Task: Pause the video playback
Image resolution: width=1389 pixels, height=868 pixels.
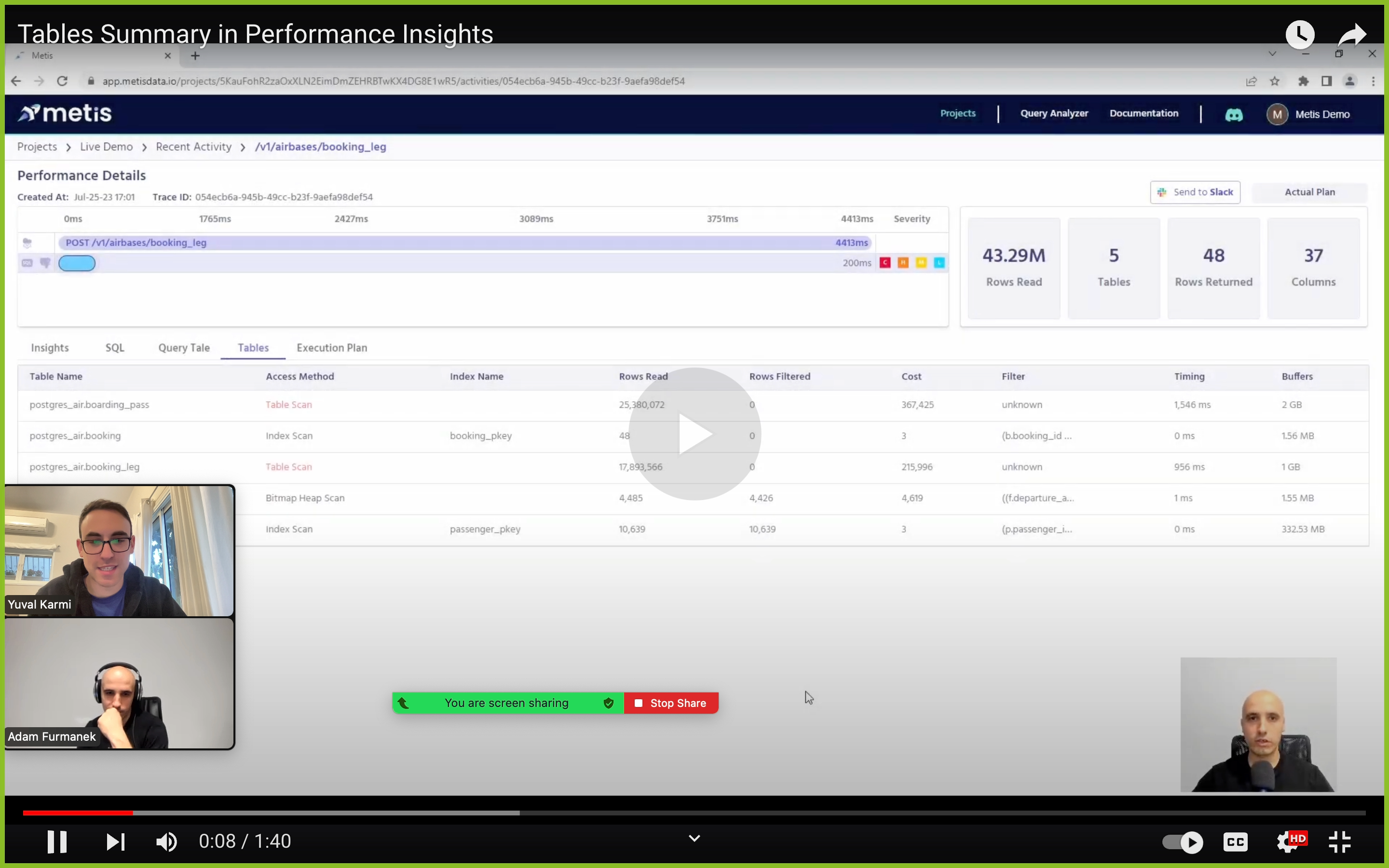Action: click(57, 841)
